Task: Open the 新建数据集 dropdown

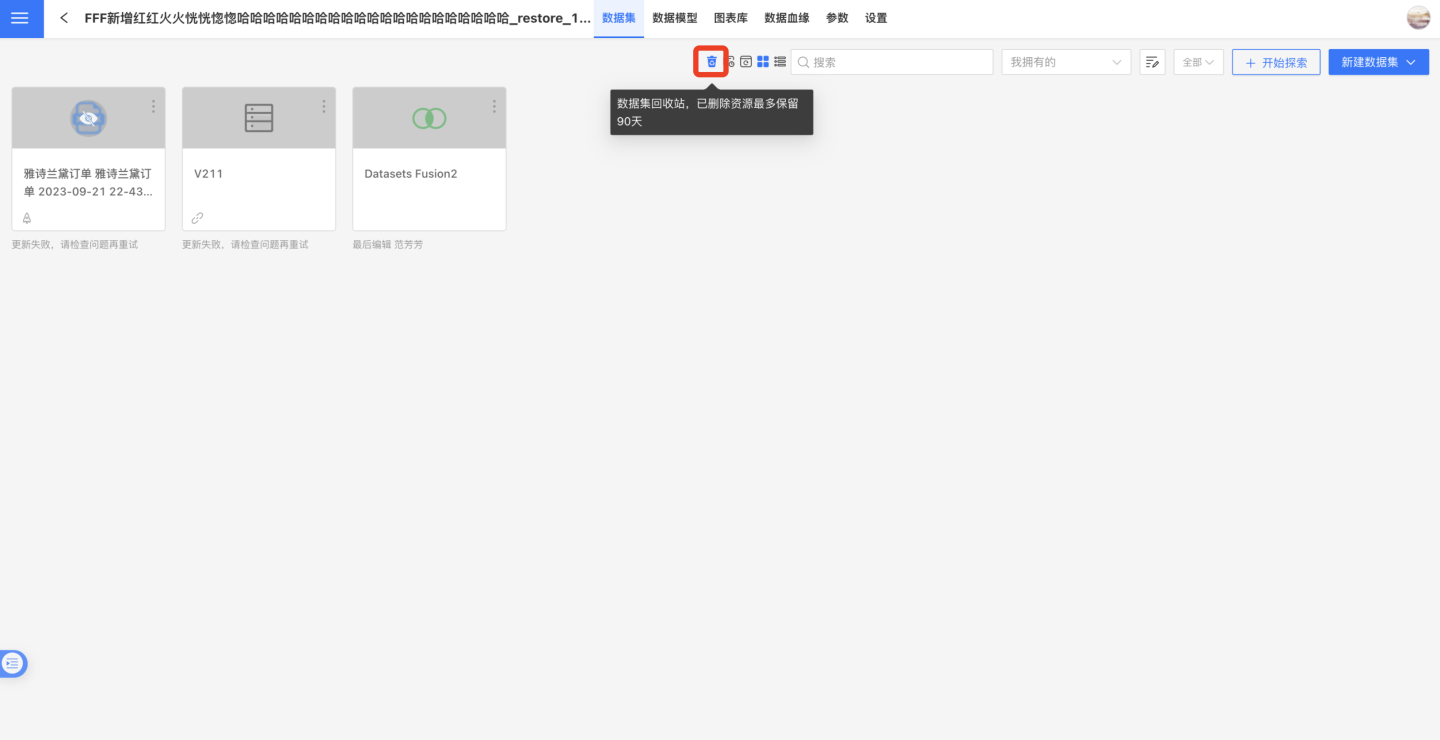Action: point(1378,62)
